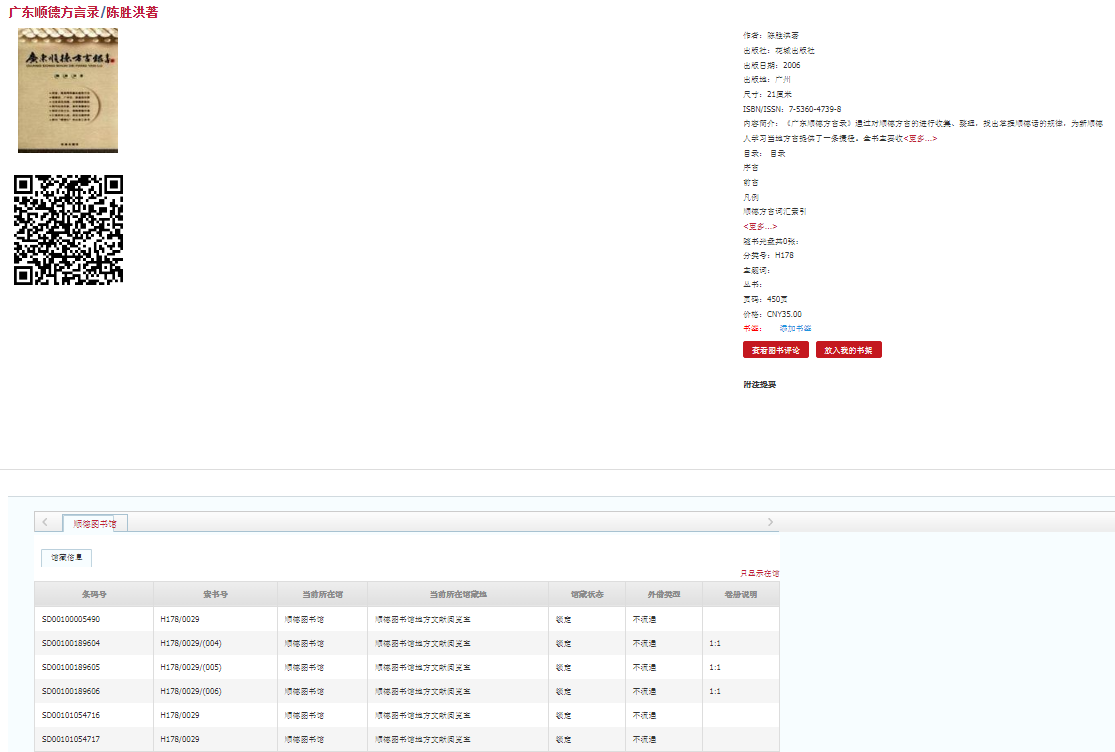Click the right arrow of library tab strip

tap(770, 522)
